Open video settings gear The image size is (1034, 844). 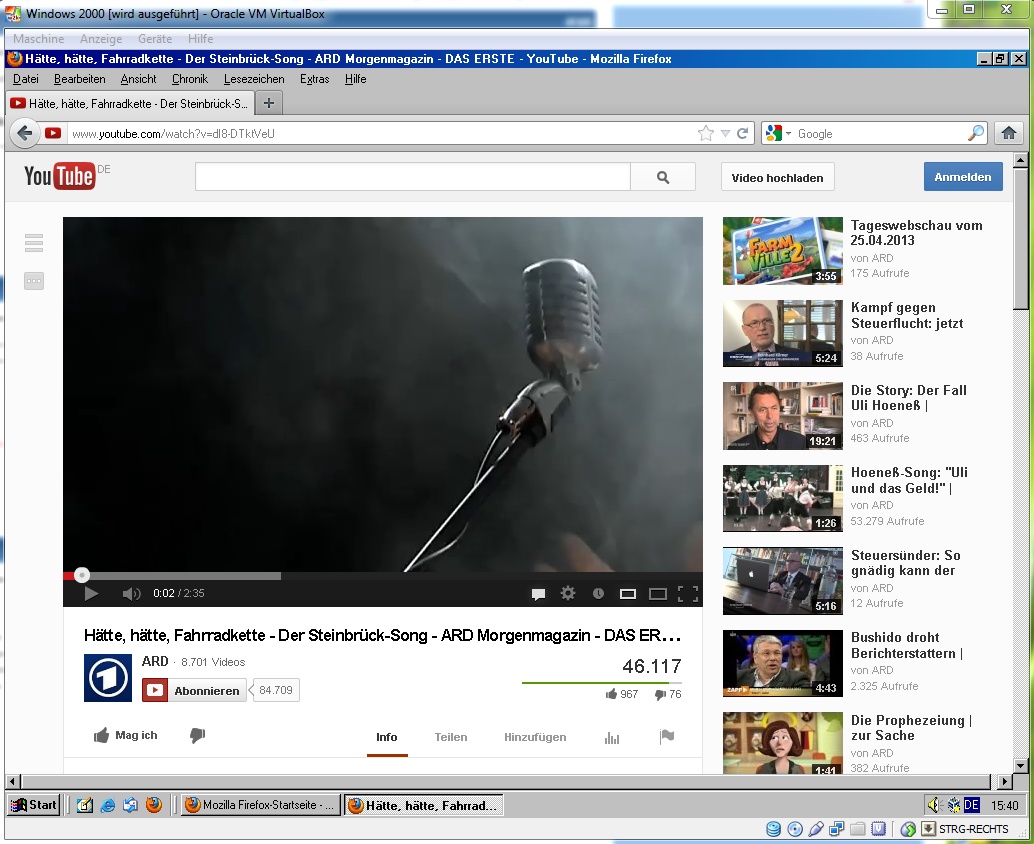click(568, 593)
